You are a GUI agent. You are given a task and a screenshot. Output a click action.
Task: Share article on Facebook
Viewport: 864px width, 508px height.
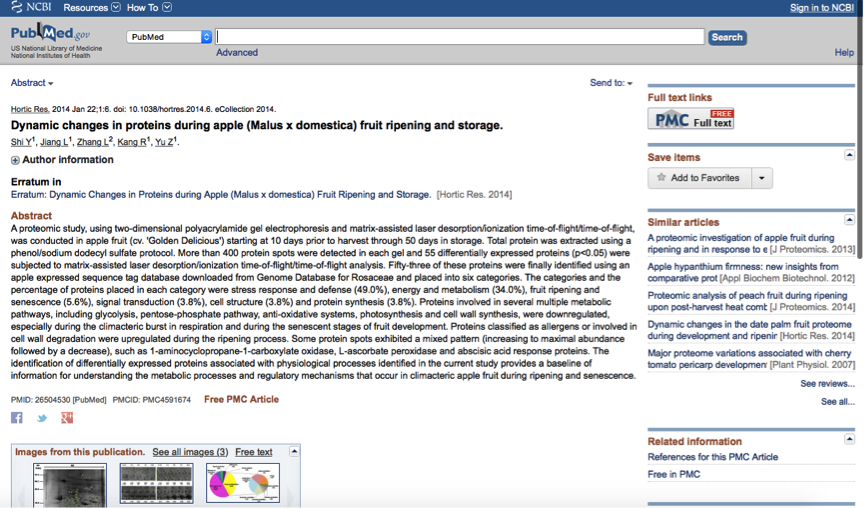pyautogui.click(x=17, y=418)
